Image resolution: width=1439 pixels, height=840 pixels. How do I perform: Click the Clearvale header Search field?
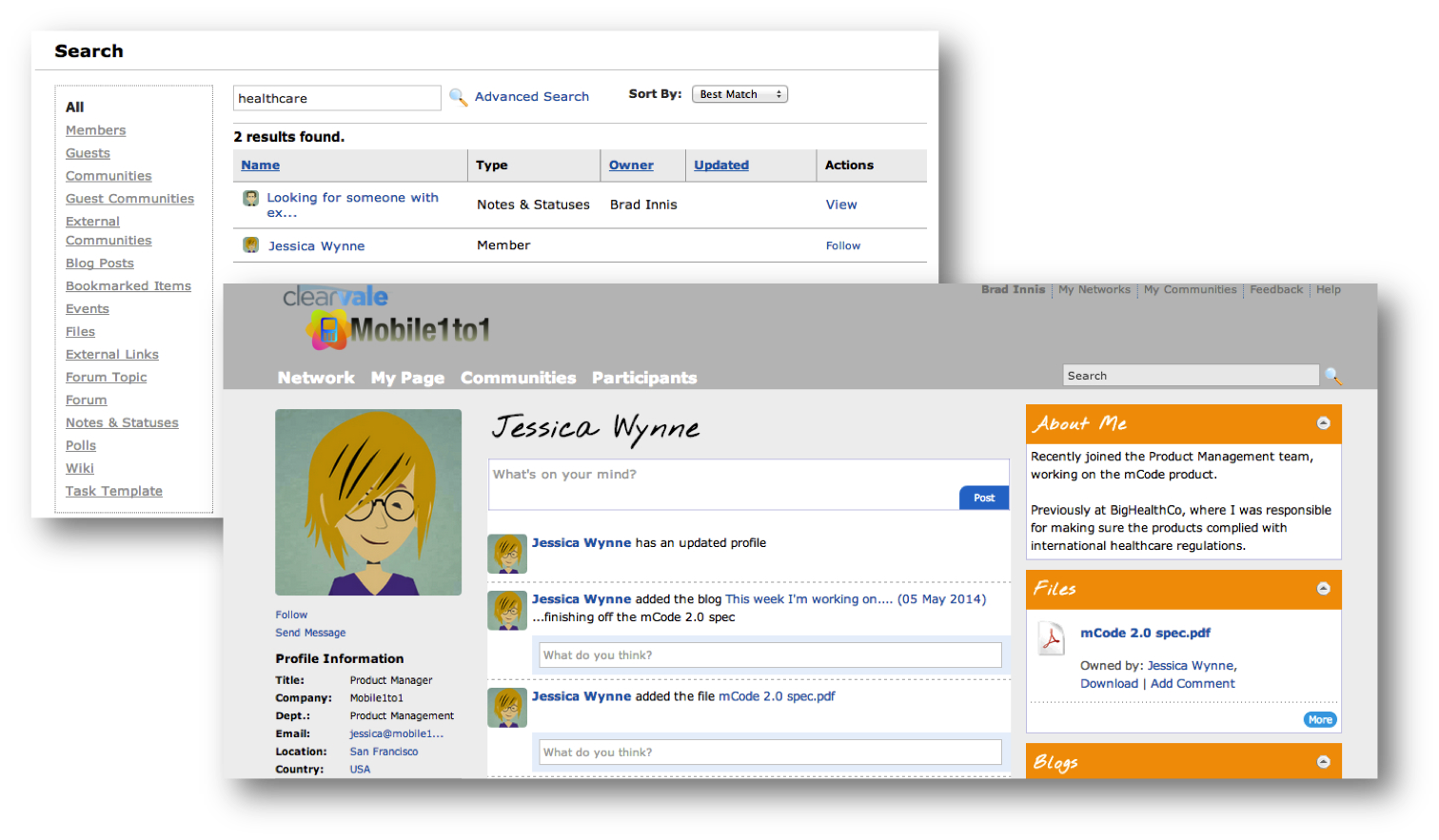pos(1191,376)
